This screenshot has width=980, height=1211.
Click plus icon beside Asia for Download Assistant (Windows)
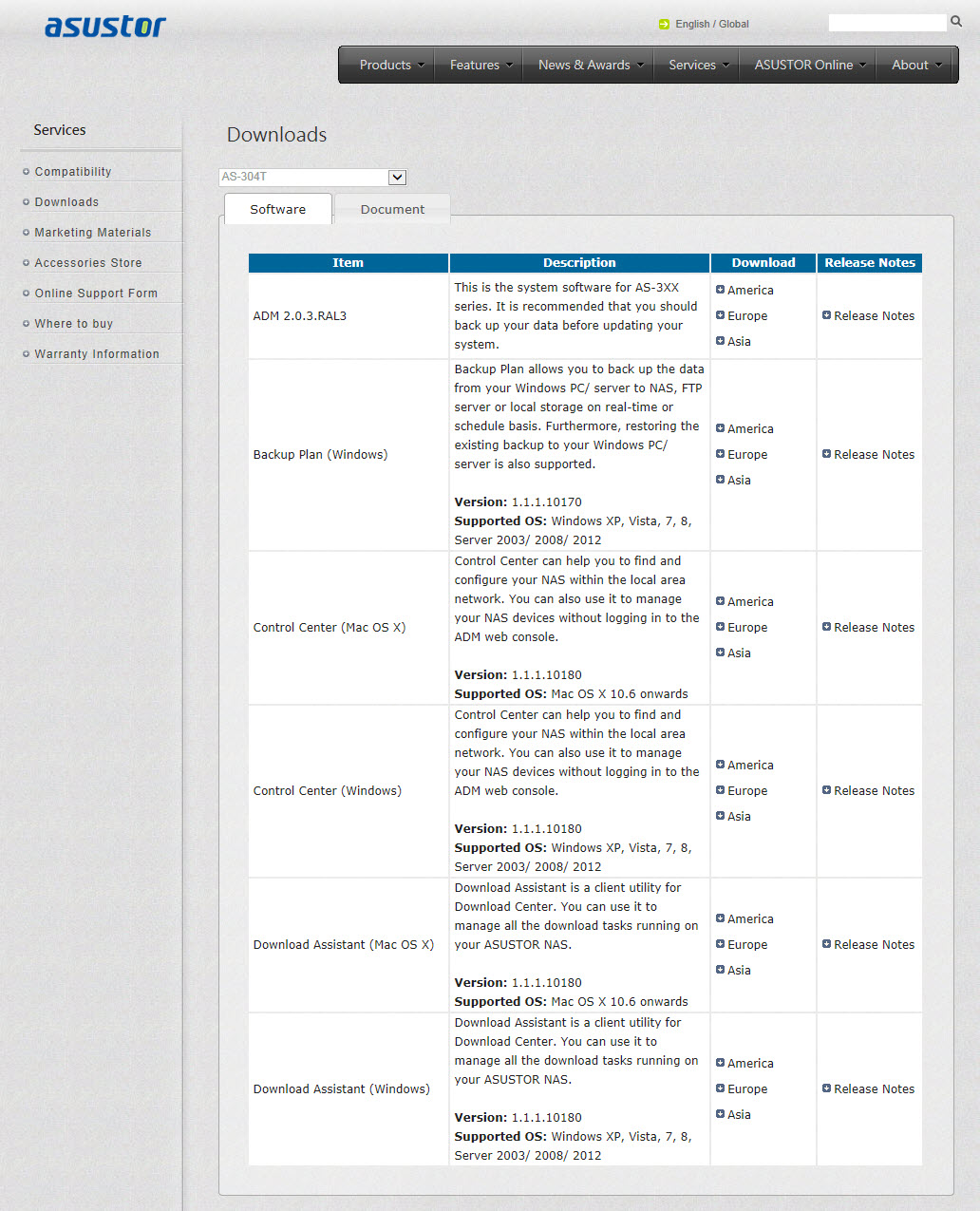(720, 1114)
